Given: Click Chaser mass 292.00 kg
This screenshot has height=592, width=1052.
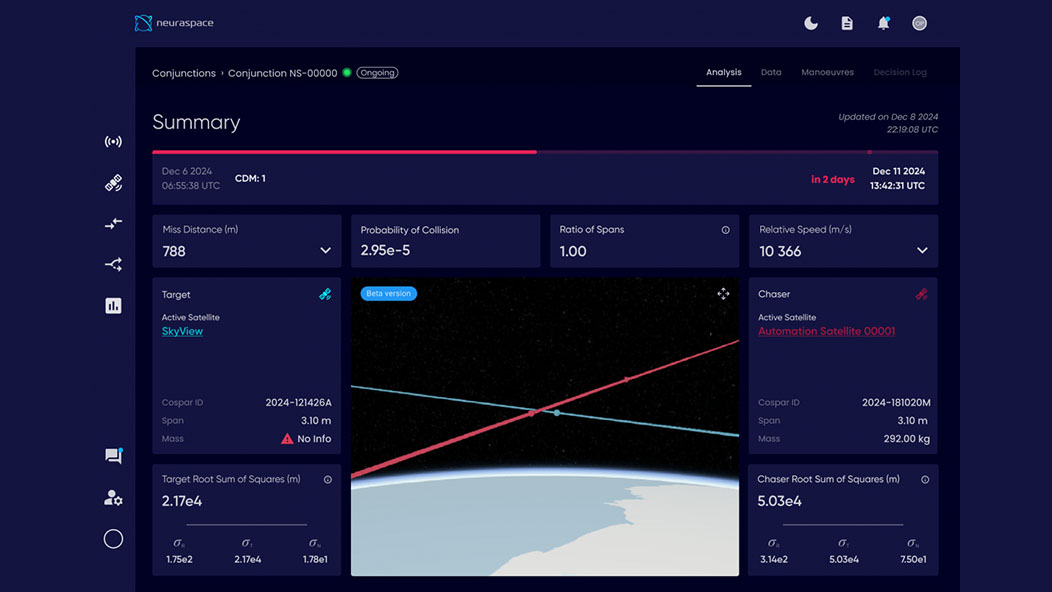Looking at the screenshot, I should (x=906, y=439).
